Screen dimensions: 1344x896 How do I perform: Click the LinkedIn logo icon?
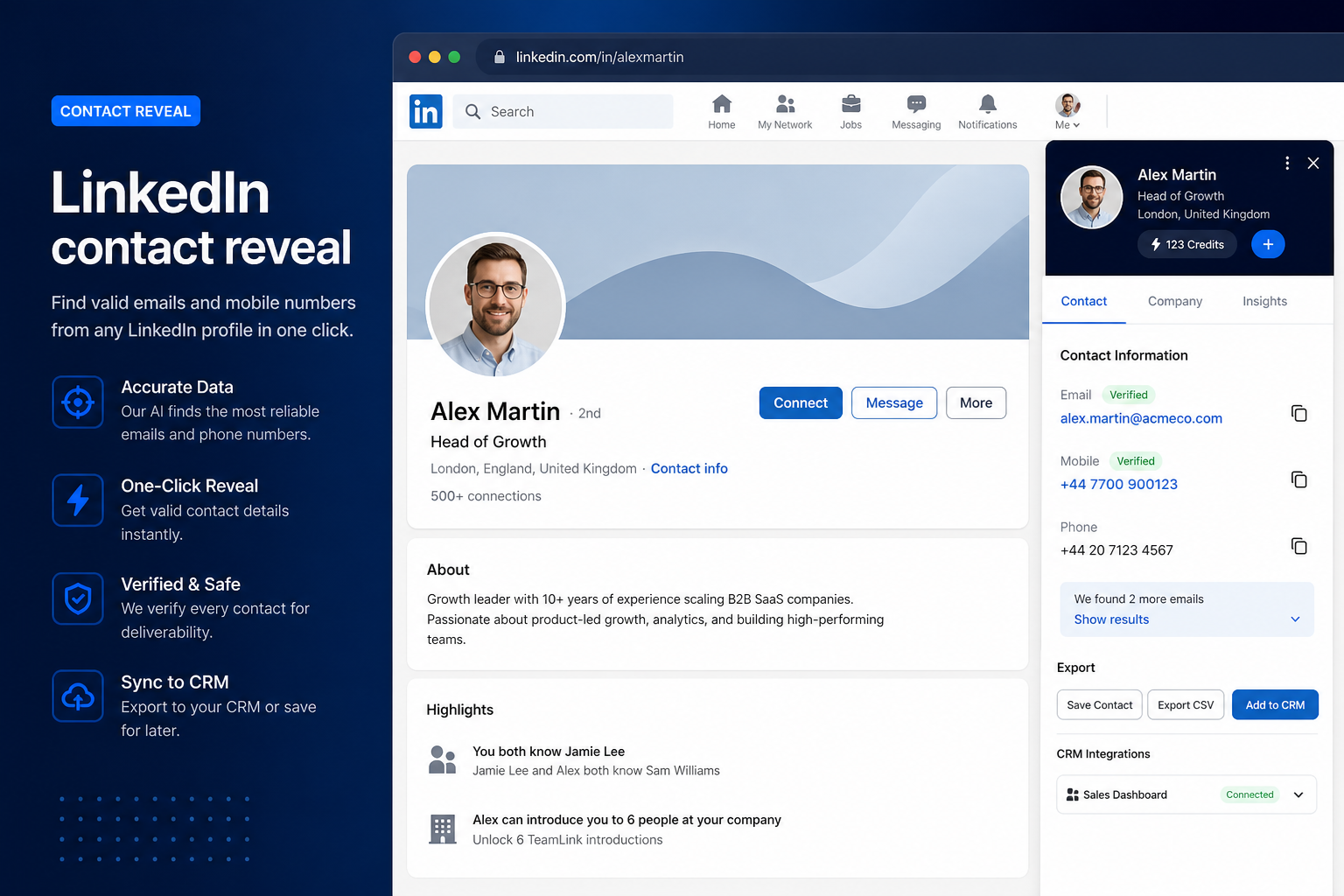coord(425,111)
